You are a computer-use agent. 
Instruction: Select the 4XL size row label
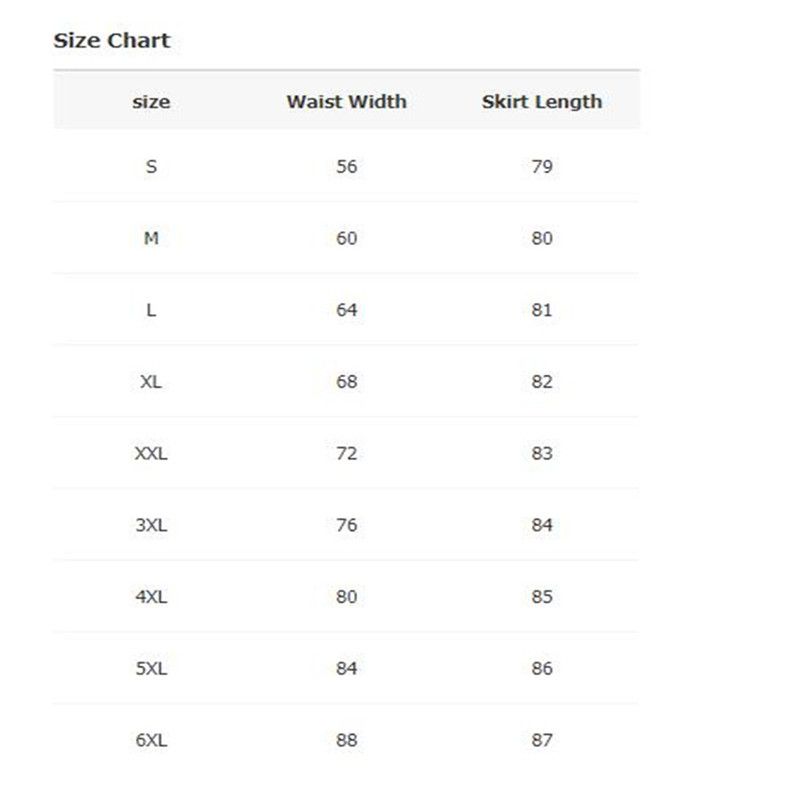pos(151,597)
